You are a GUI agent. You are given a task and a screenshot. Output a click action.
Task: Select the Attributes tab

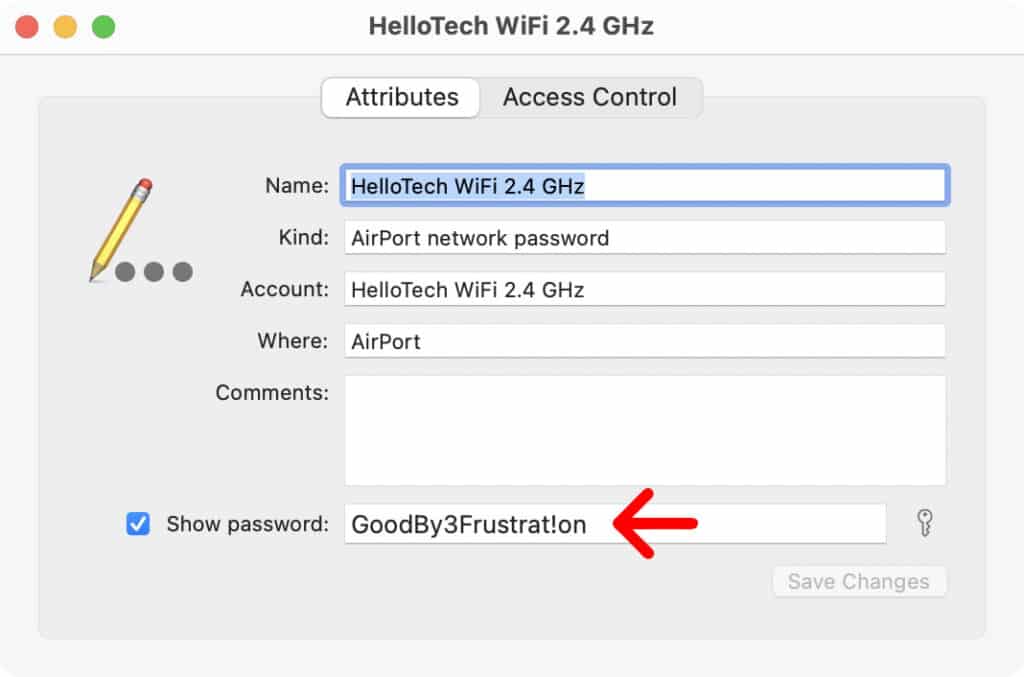(x=400, y=97)
